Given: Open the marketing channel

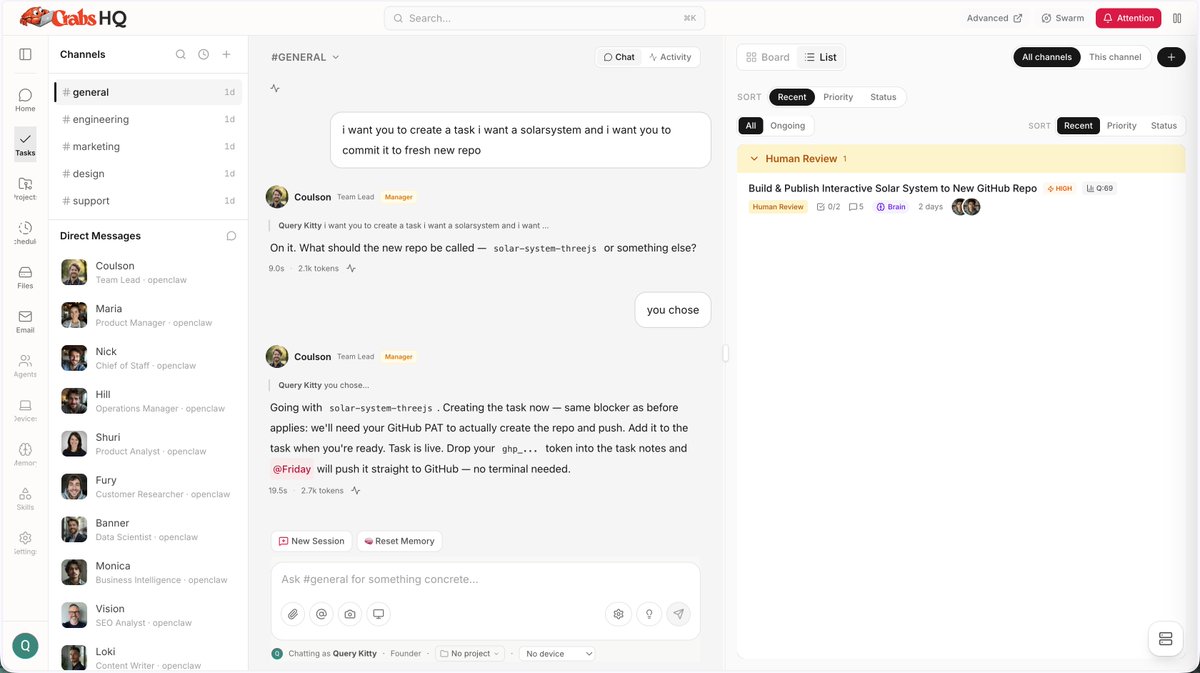Looking at the screenshot, I should [147, 146].
